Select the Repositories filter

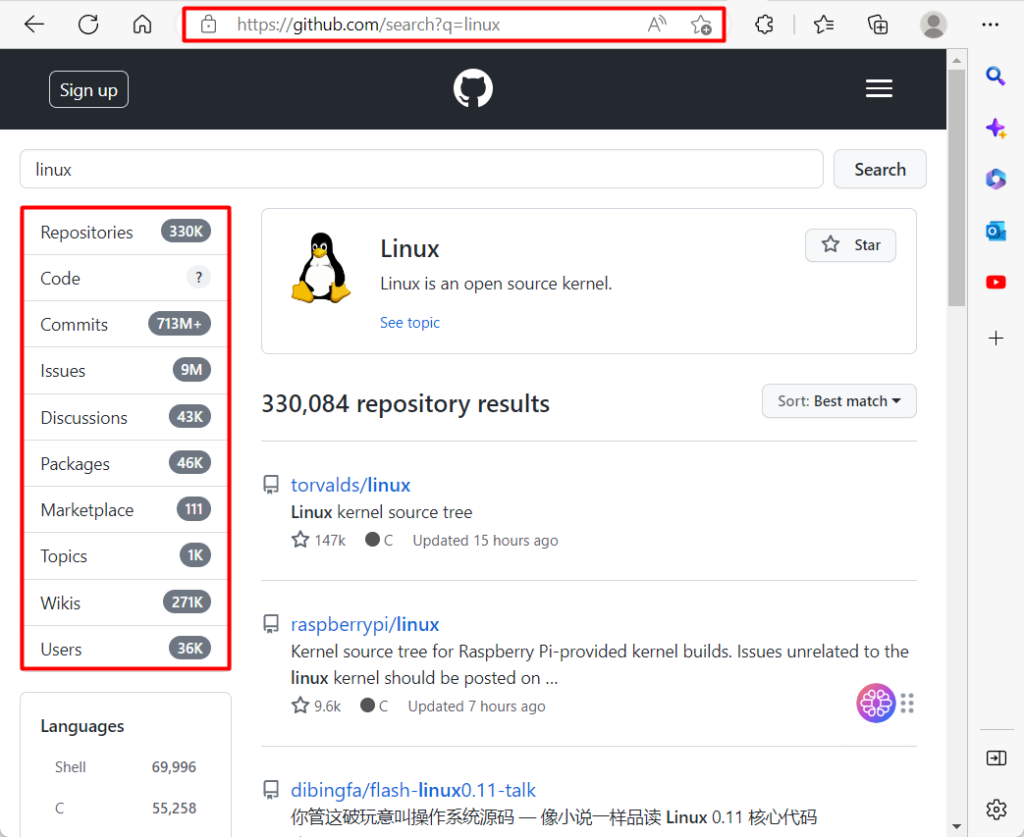[x=125, y=232]
